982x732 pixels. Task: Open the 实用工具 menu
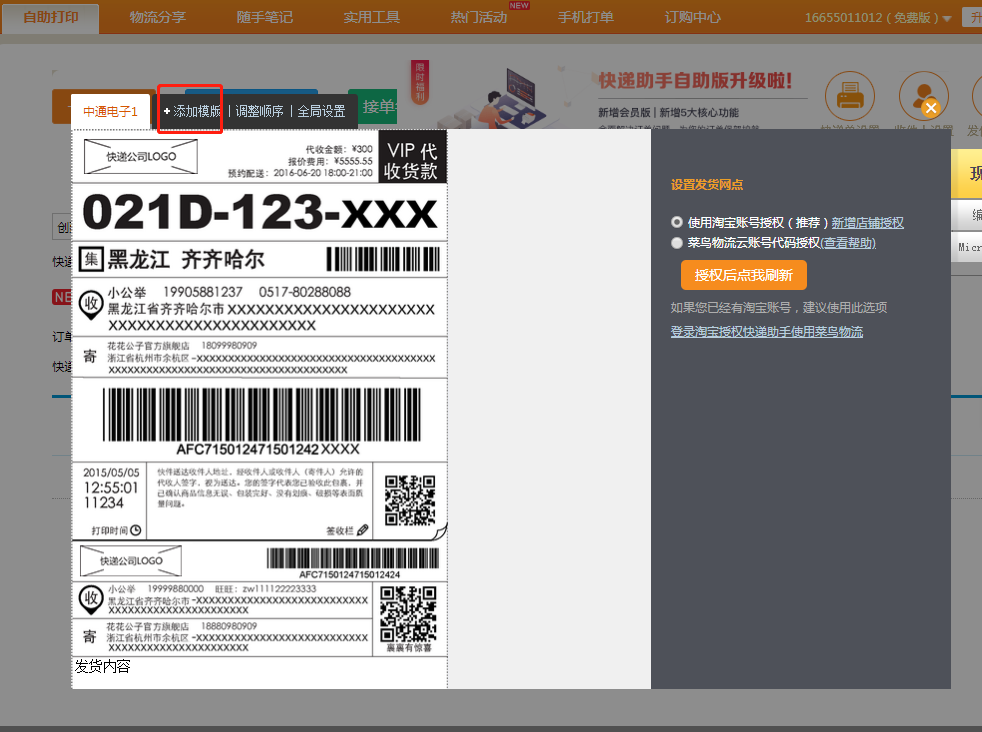[x=371, y=18]
